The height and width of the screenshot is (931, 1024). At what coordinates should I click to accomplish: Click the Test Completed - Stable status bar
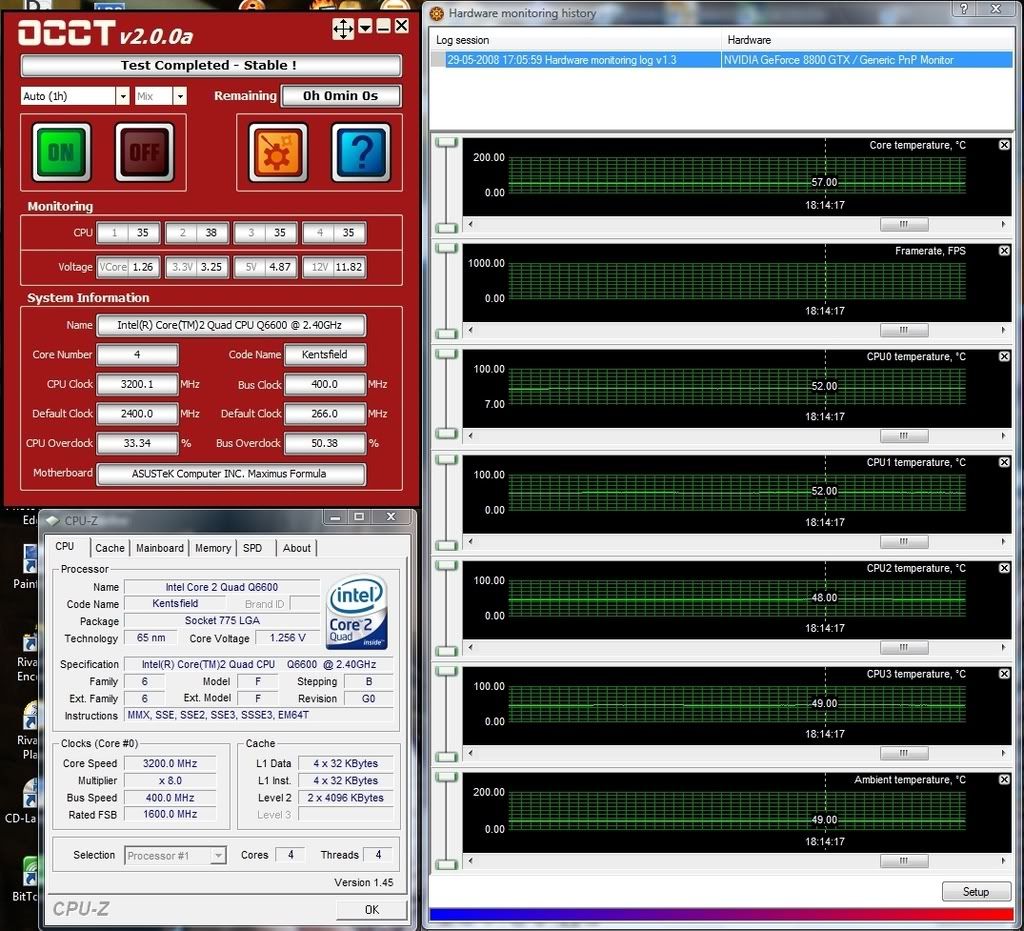coord(210,65)
